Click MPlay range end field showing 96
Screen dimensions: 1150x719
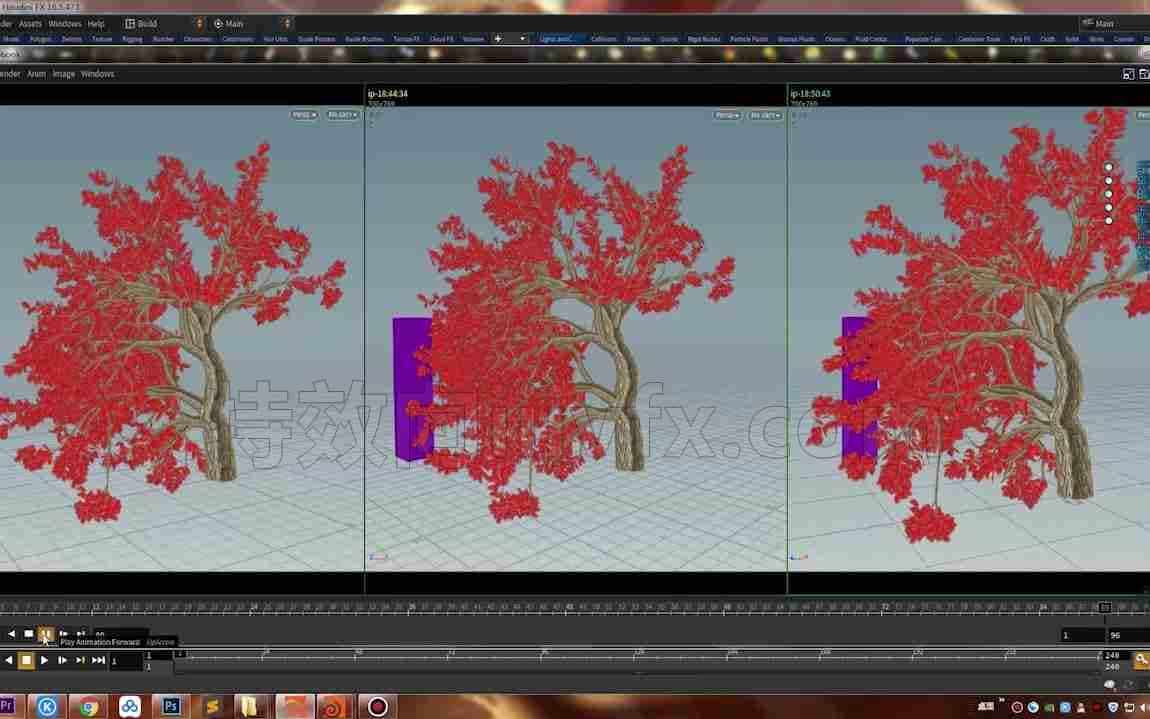tap(1128, 635)
